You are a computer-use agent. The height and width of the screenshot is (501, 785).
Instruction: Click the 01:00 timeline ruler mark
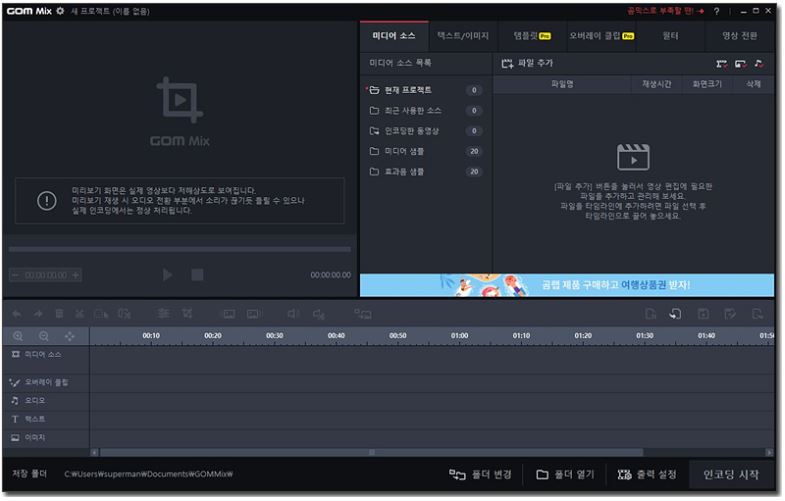click(459, 335)
